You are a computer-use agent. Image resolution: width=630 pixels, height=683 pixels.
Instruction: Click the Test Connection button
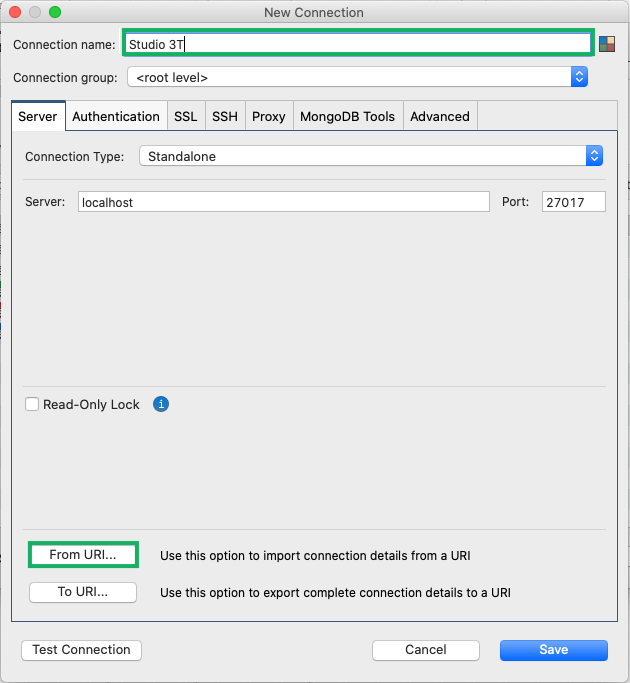81,650
